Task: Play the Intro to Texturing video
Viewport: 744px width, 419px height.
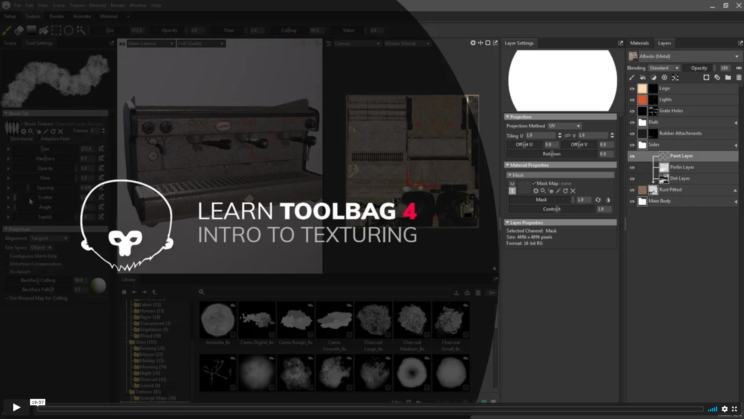Action: coord(16,408)
